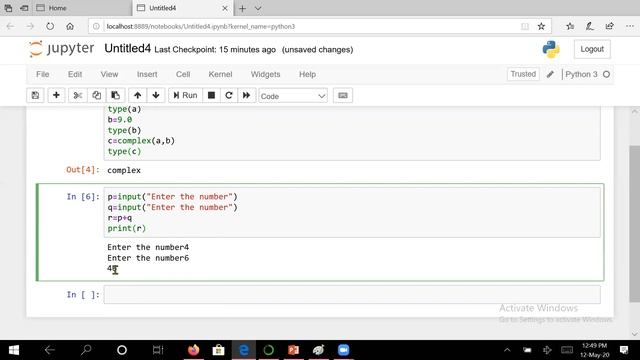Share this page icon

tap(609, 26)
